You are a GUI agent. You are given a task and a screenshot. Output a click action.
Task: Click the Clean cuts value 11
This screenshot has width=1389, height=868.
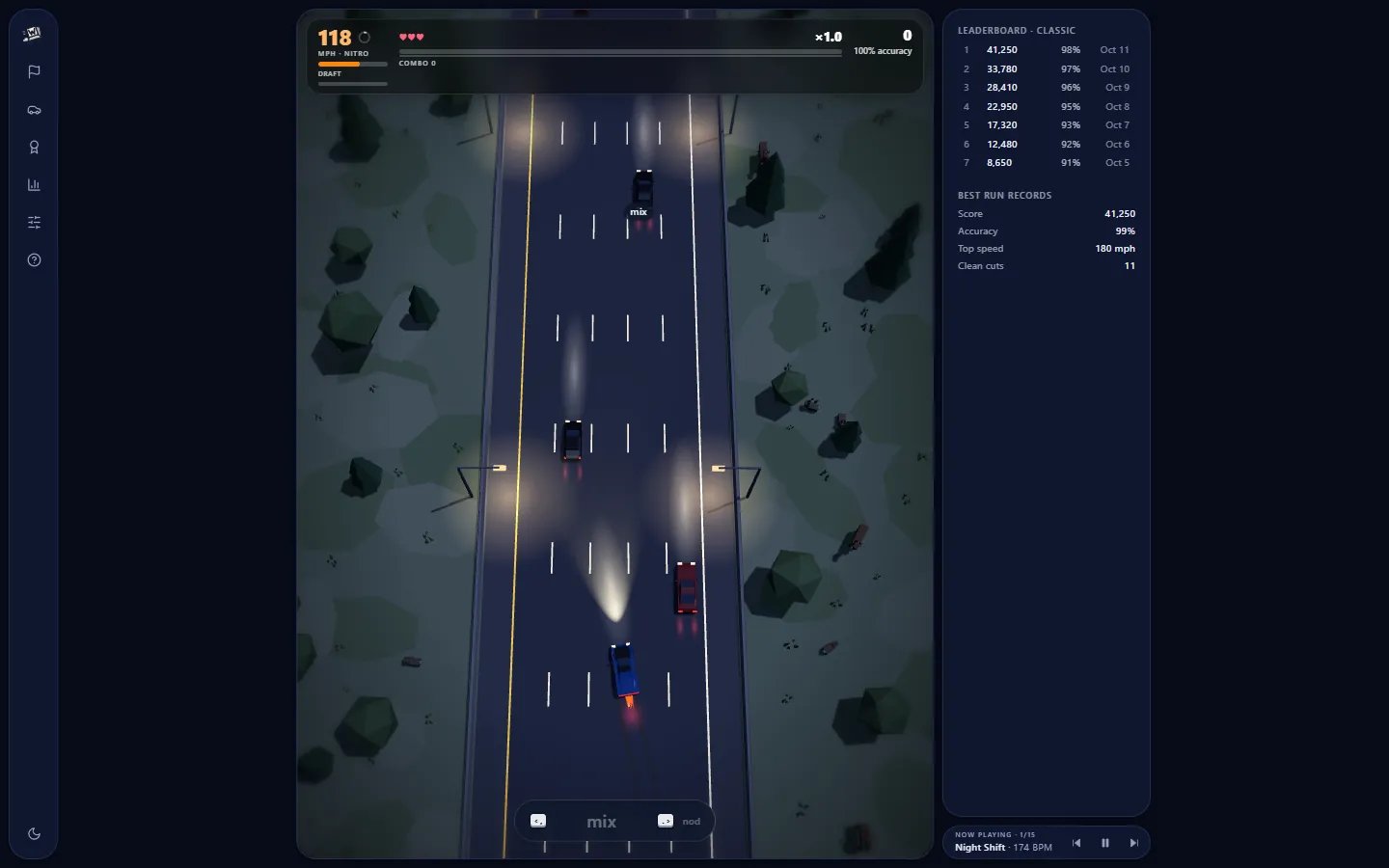coord(1130,266)
